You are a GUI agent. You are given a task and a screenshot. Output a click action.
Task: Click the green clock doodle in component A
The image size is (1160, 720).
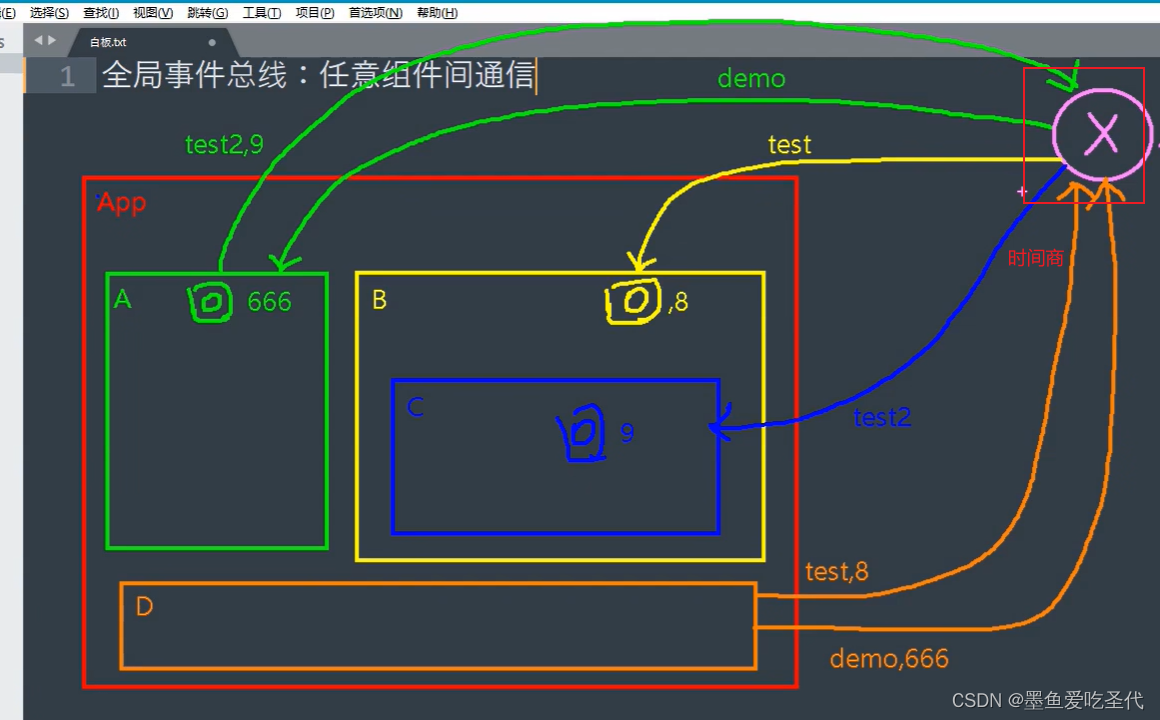point(210,301)
